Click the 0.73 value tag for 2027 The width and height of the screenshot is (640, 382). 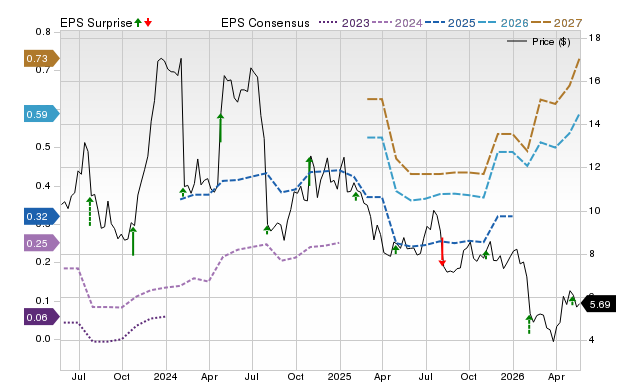coord(41,58)
